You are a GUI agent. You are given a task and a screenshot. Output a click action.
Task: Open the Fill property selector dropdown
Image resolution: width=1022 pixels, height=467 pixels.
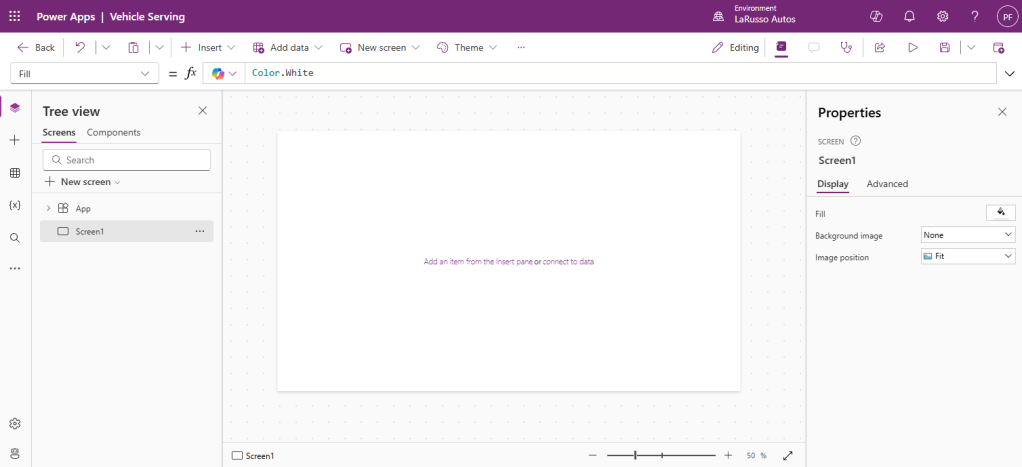pos(84,74)
